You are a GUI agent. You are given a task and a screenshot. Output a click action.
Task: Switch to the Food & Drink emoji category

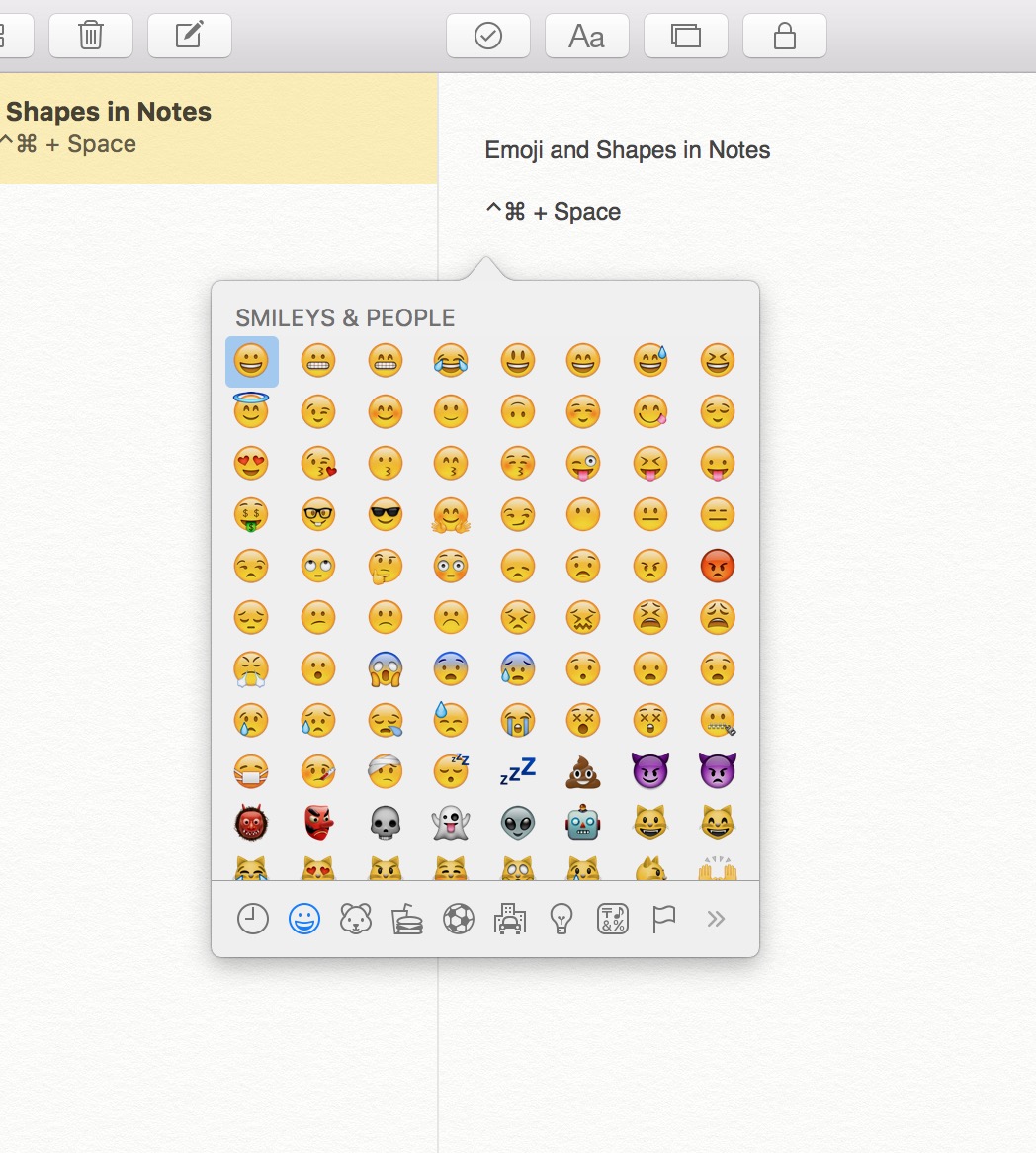tap(407, 918)
